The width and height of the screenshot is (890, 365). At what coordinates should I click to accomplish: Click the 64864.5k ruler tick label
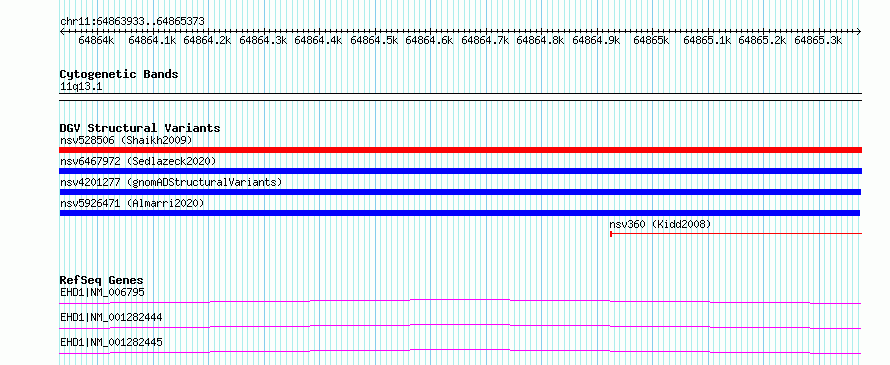point(374,40)
